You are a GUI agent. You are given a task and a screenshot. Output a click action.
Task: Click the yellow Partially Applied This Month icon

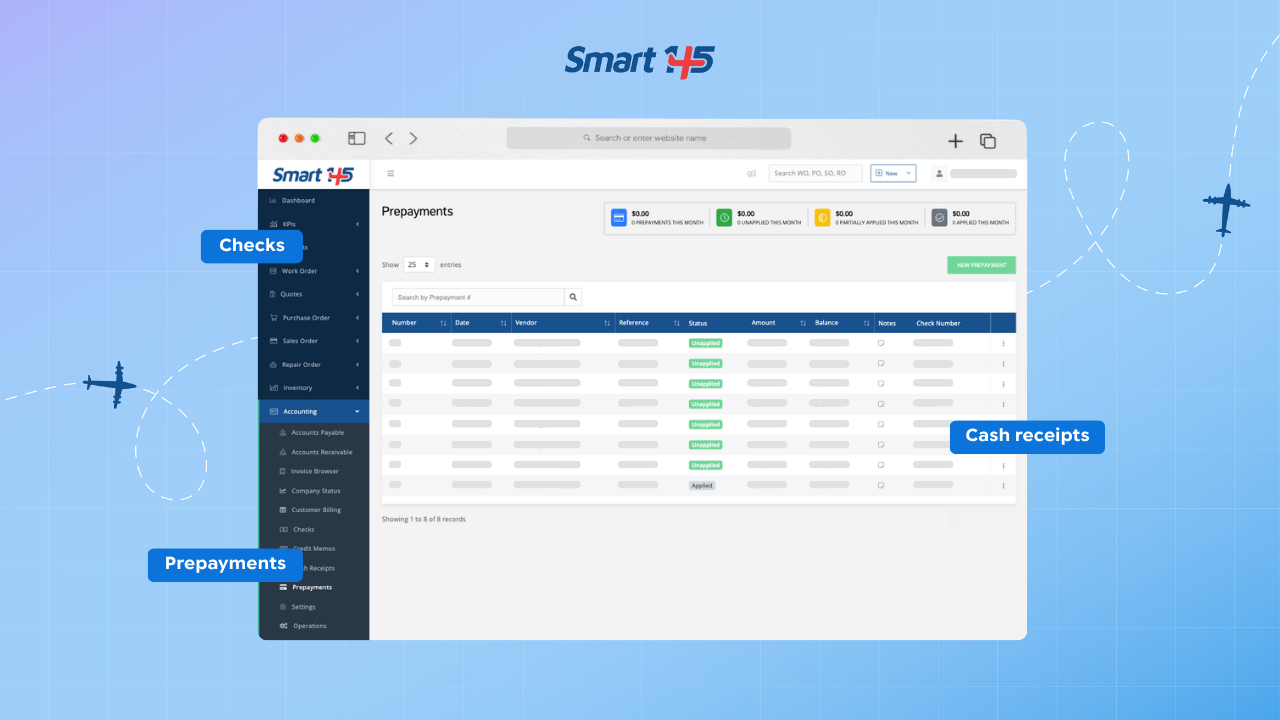(x=822, y=217)
